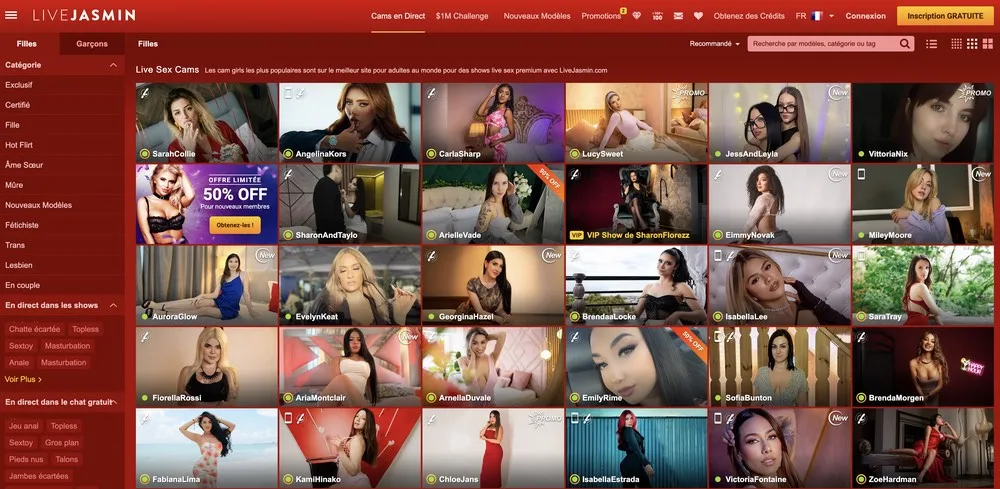The height and width of the screenshot is (489, 1000).
Task: Collapse En direct dans les shows section
Action: [114, 305]
